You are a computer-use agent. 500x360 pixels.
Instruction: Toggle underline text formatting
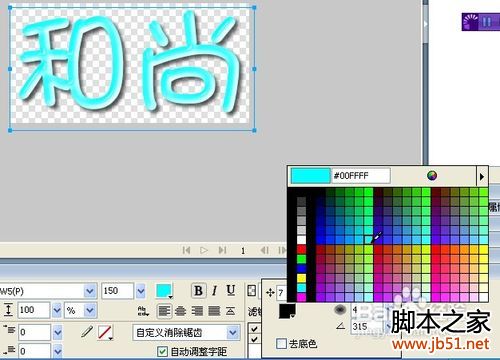pos(231,291)
